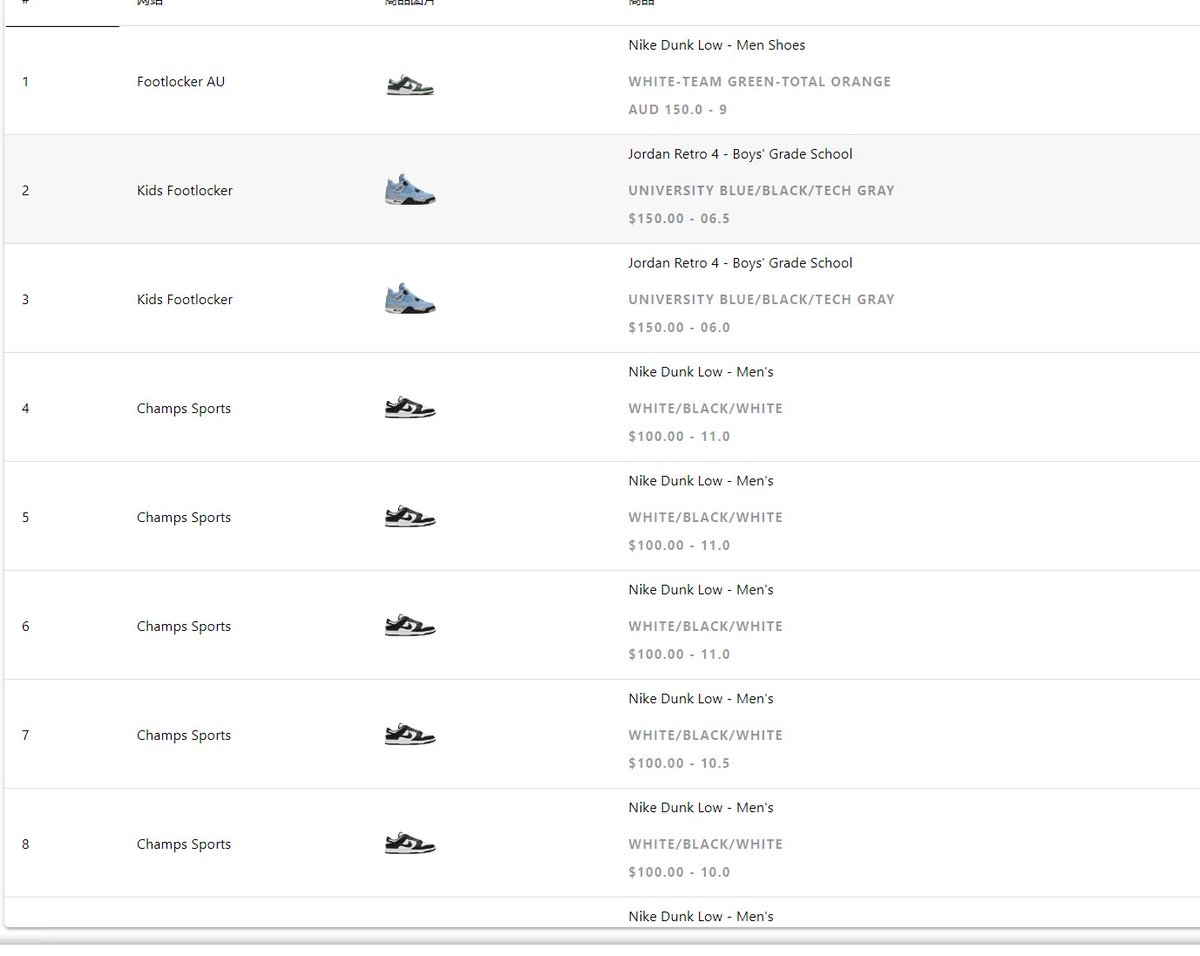
Task: Click 'Nike Dunk Low - Men's' in row 7
Action: (x=701, y=699)
